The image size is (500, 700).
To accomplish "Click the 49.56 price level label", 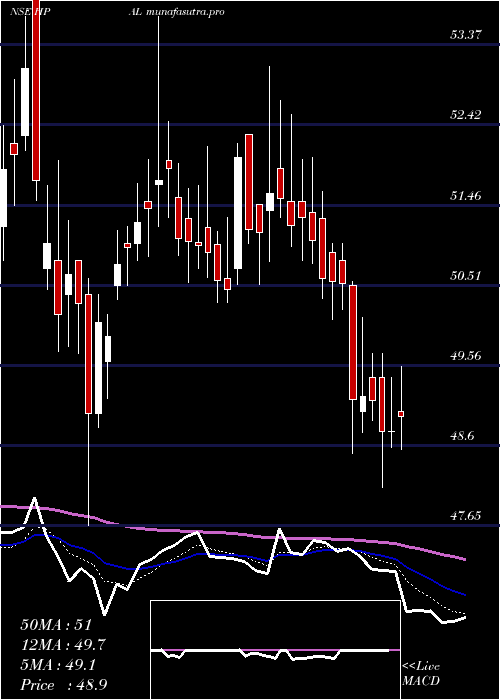I will pyautogui.click(x=466, y=356).
